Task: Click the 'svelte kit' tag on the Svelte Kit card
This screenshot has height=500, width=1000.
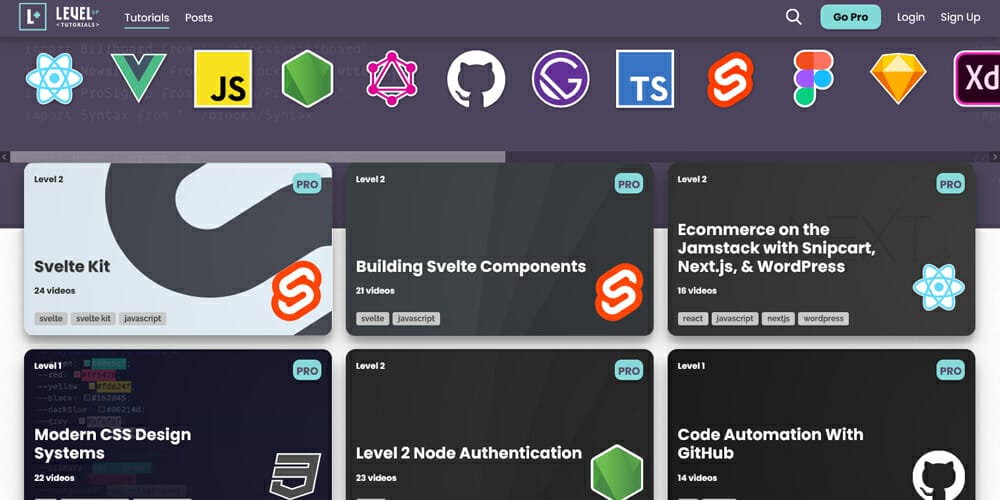Action: 93,318
